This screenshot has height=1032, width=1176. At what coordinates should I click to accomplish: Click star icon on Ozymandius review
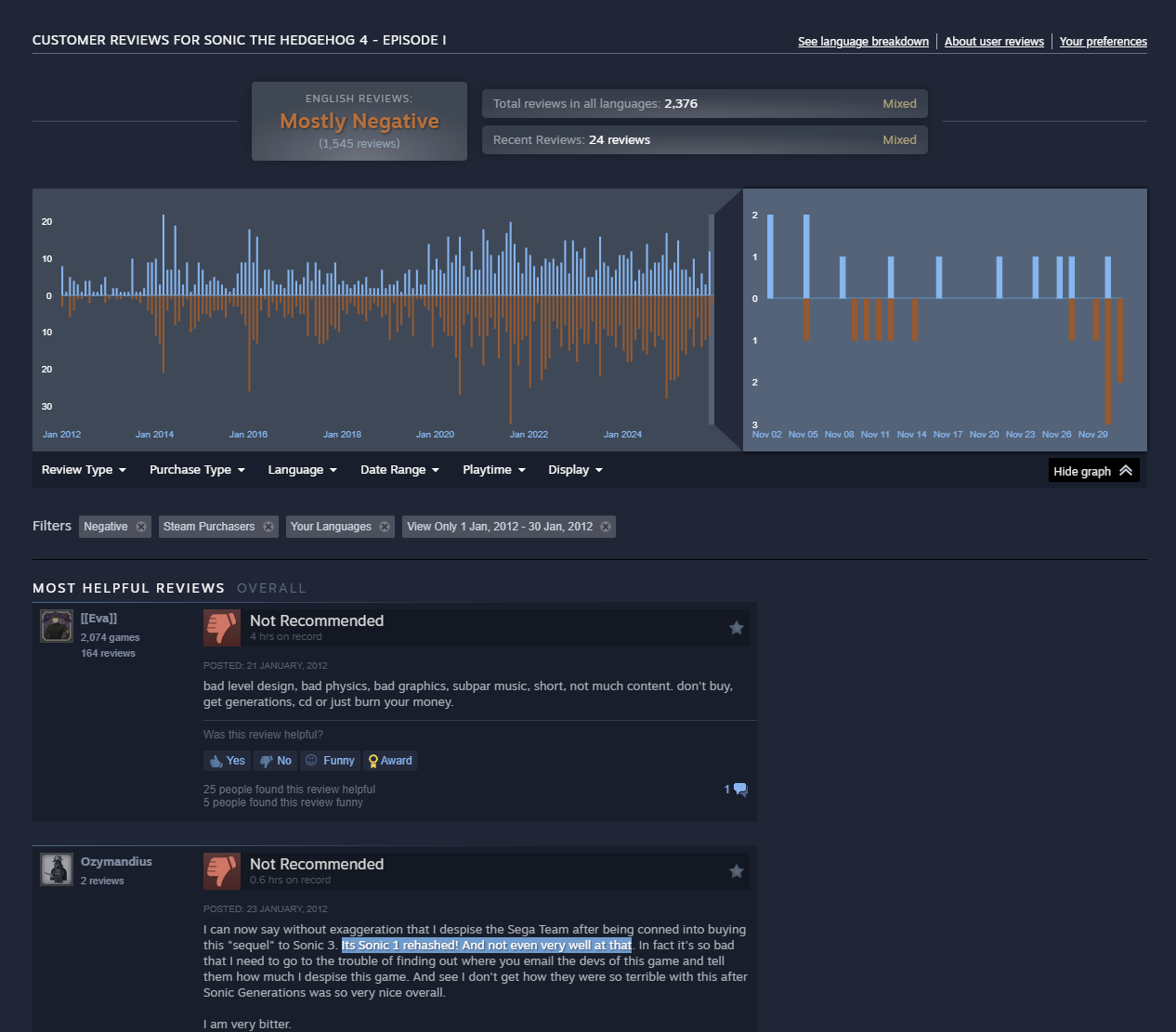click(737, 871)
